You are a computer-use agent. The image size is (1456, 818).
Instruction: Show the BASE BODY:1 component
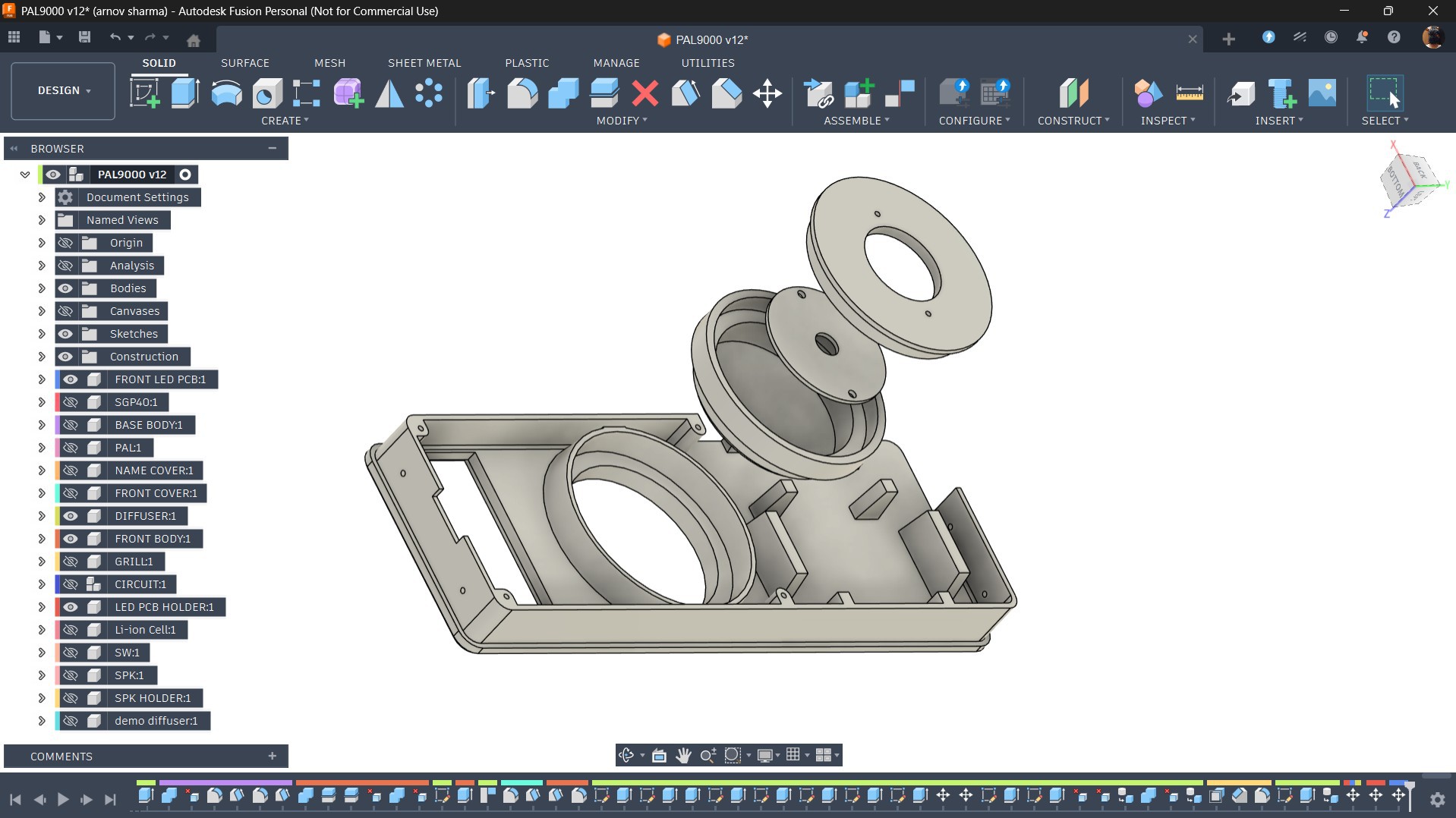[x=71, y=425]
